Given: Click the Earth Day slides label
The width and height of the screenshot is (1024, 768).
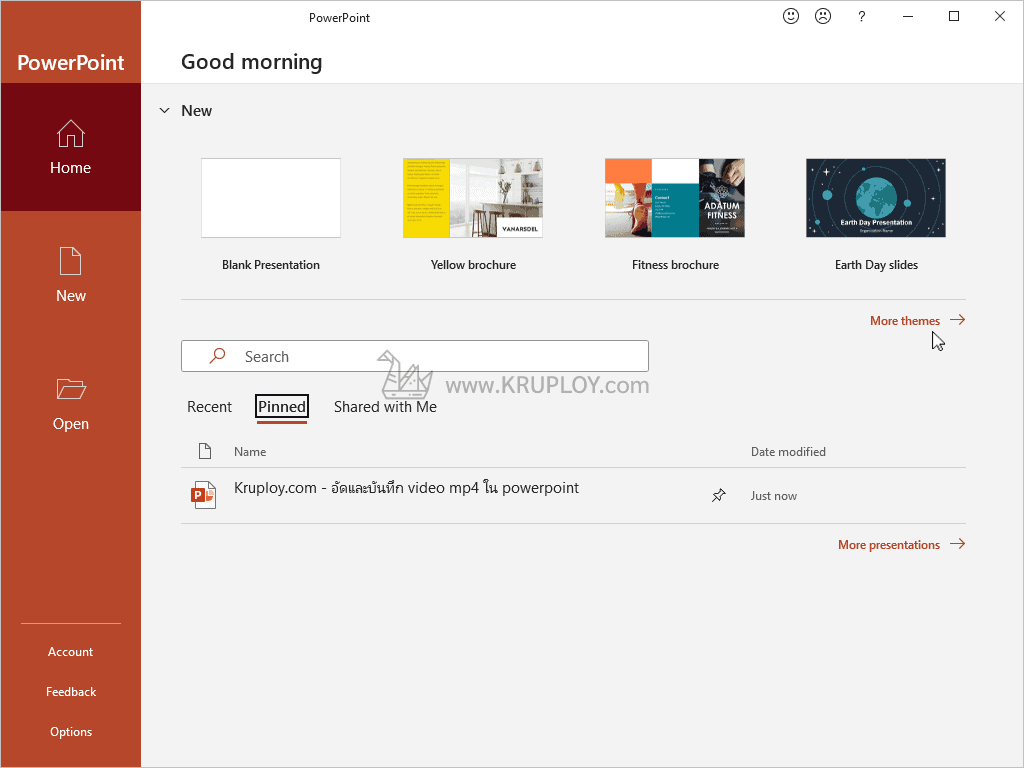Looking at the screenshot, I should pyautogui.click(x=876, y=264).
